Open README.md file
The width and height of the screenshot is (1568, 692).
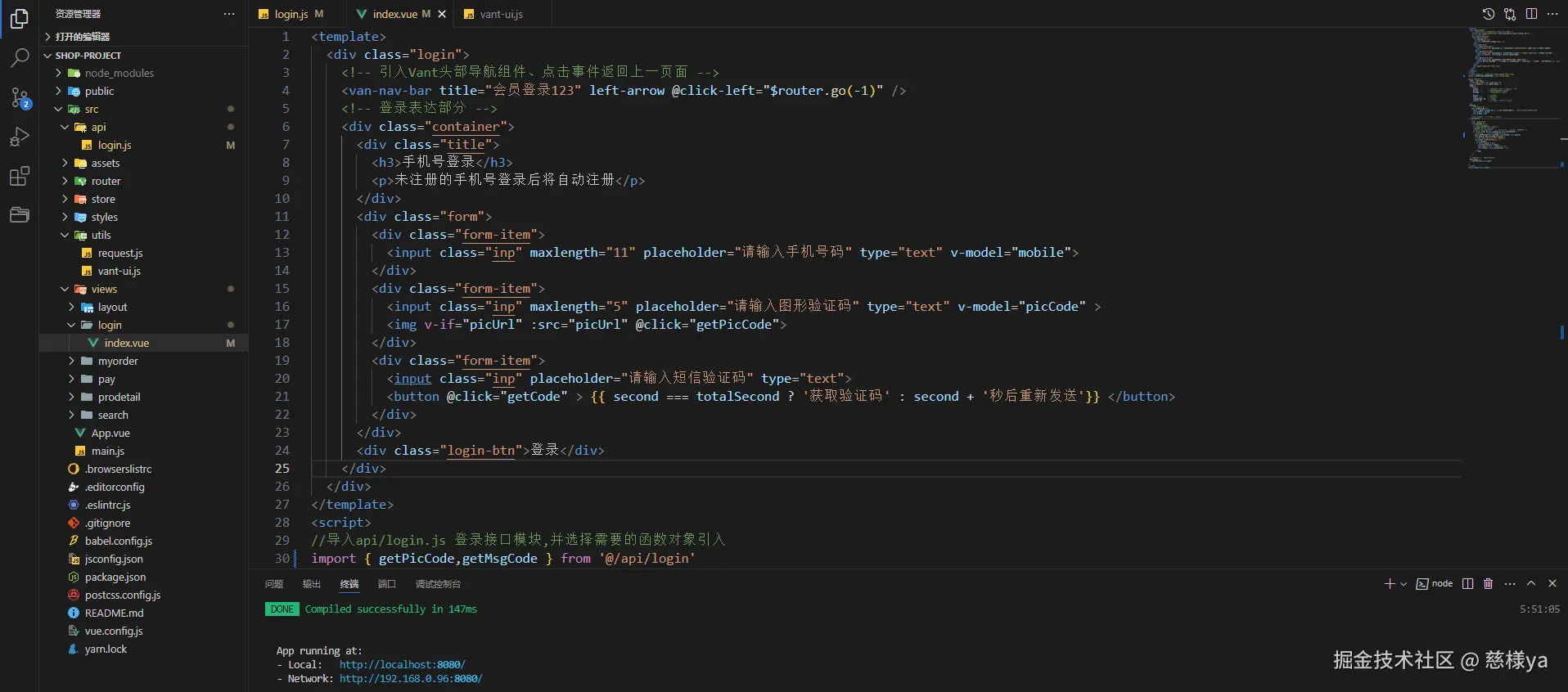[x=144, y=613]
